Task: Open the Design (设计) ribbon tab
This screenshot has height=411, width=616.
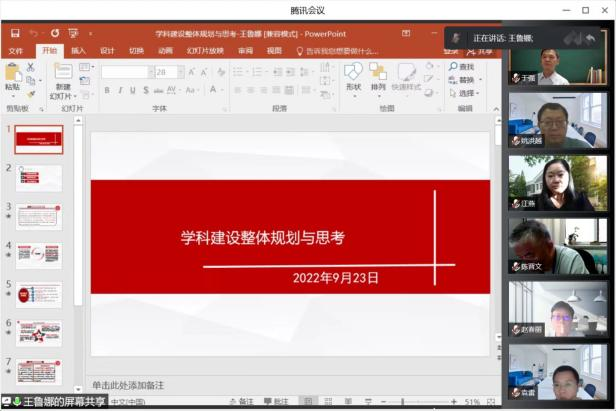Action: click(x=107, y=50)
